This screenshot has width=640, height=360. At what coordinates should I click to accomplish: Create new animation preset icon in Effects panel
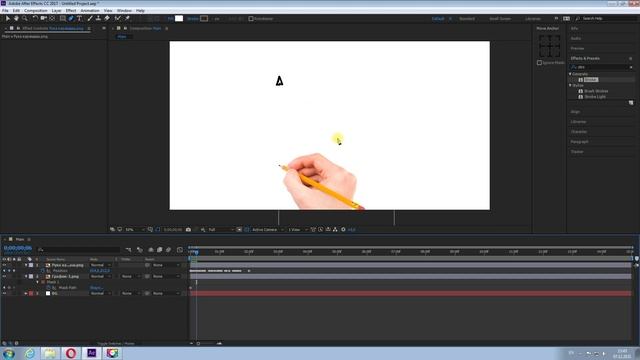(x=631, y=103)
